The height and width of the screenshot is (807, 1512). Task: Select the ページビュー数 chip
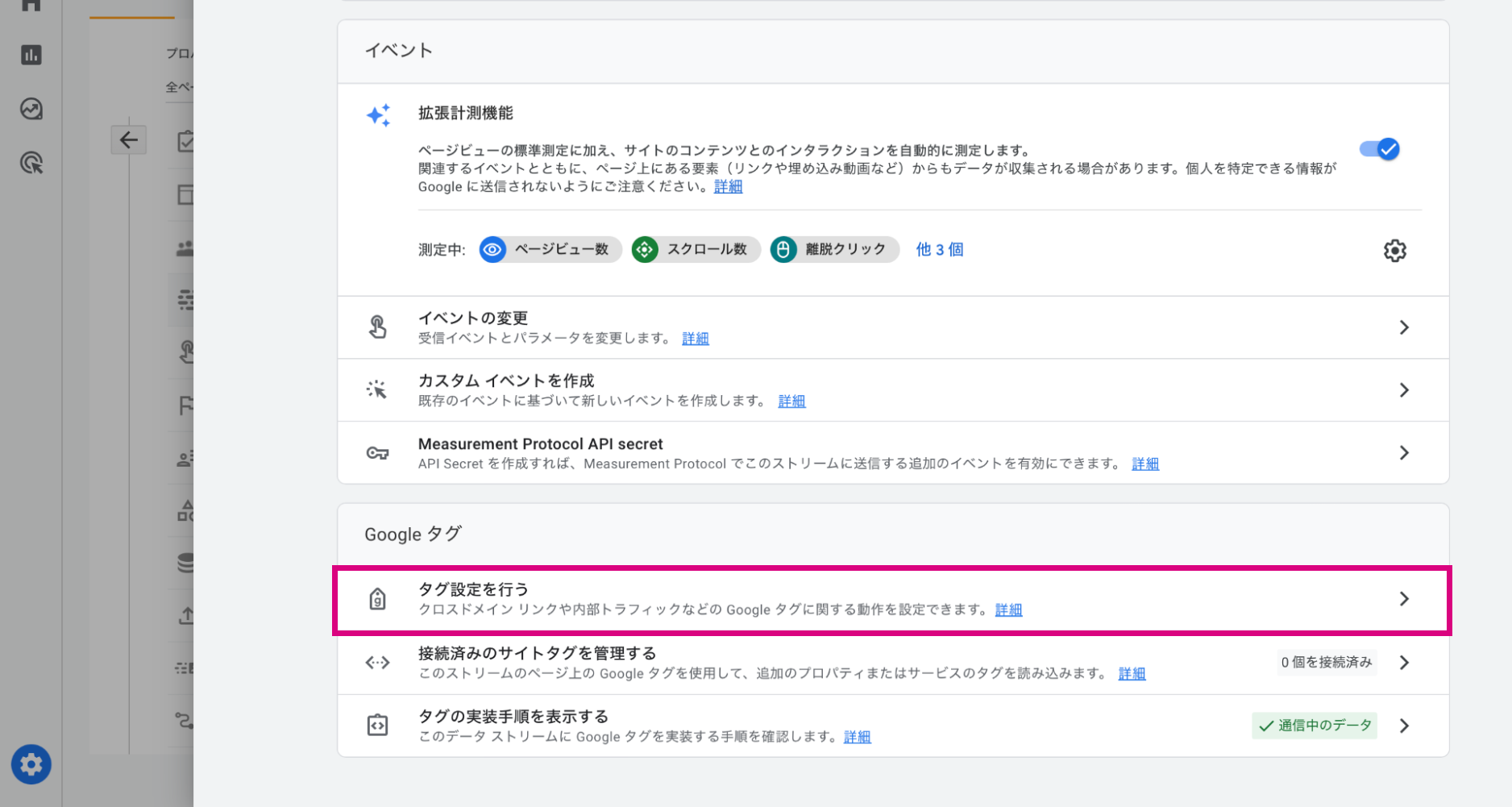(550, 250)
